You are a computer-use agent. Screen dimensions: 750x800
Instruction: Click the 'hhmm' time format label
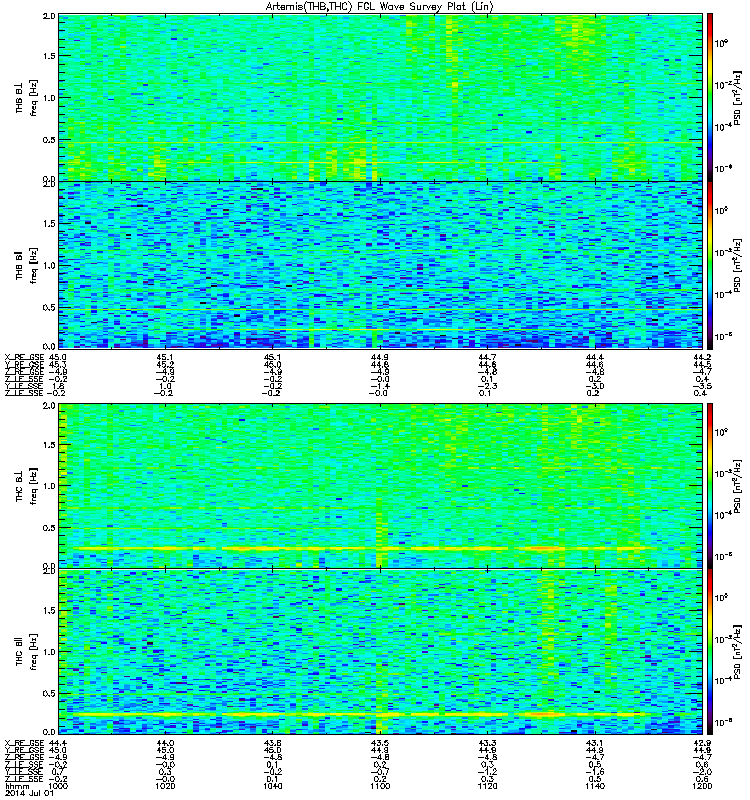[15, 787]
